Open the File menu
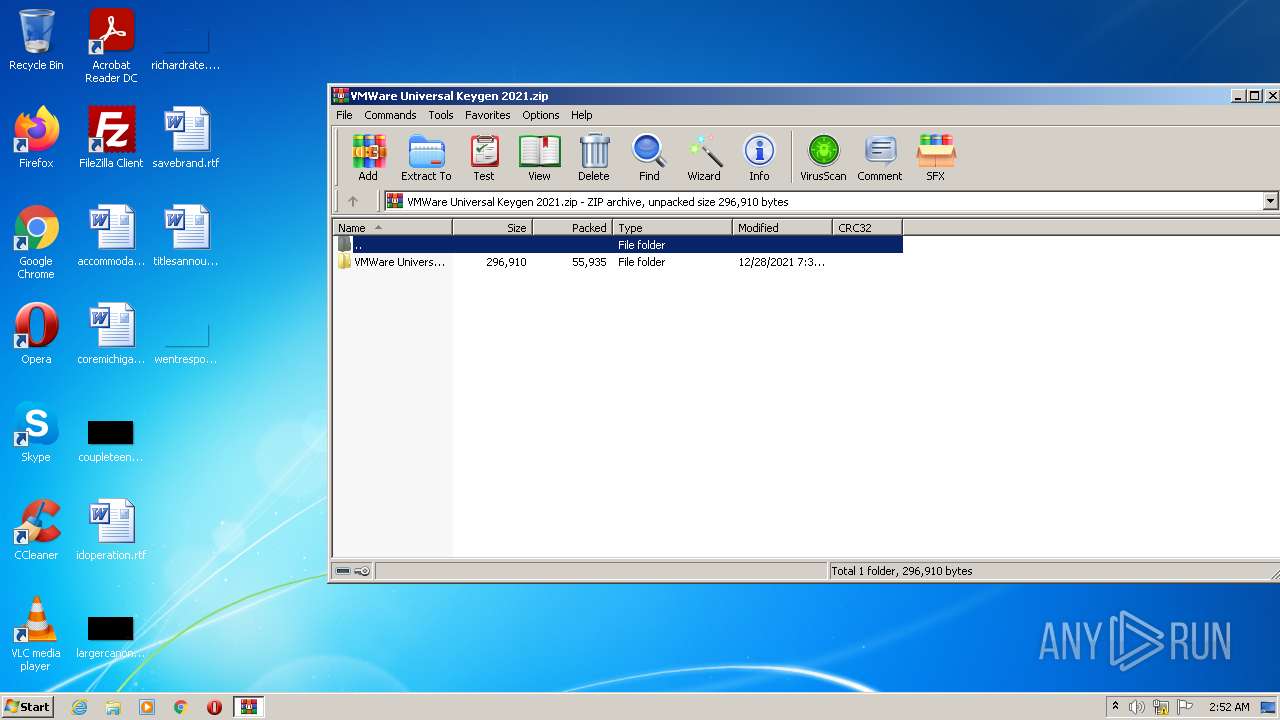This screenshot has width=1280, height=720. pos(344,115)
